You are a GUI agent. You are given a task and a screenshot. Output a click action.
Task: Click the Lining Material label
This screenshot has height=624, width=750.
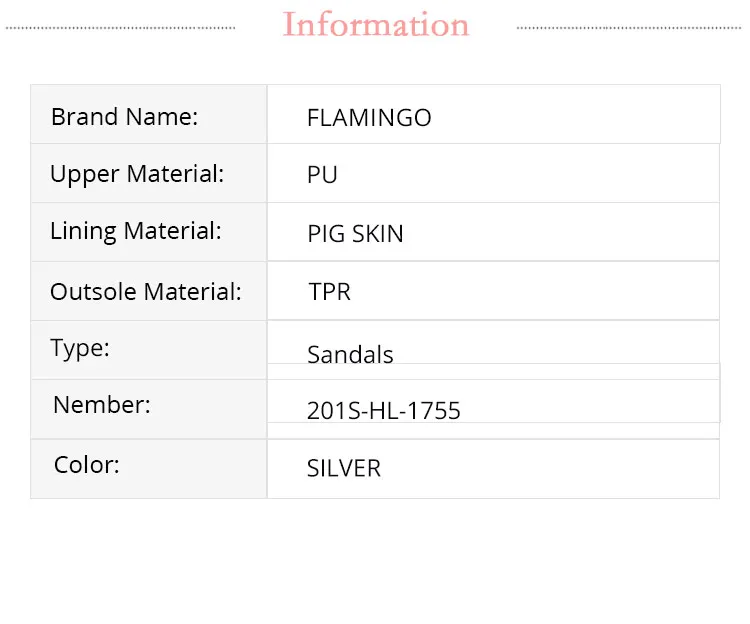coord(136,231)
